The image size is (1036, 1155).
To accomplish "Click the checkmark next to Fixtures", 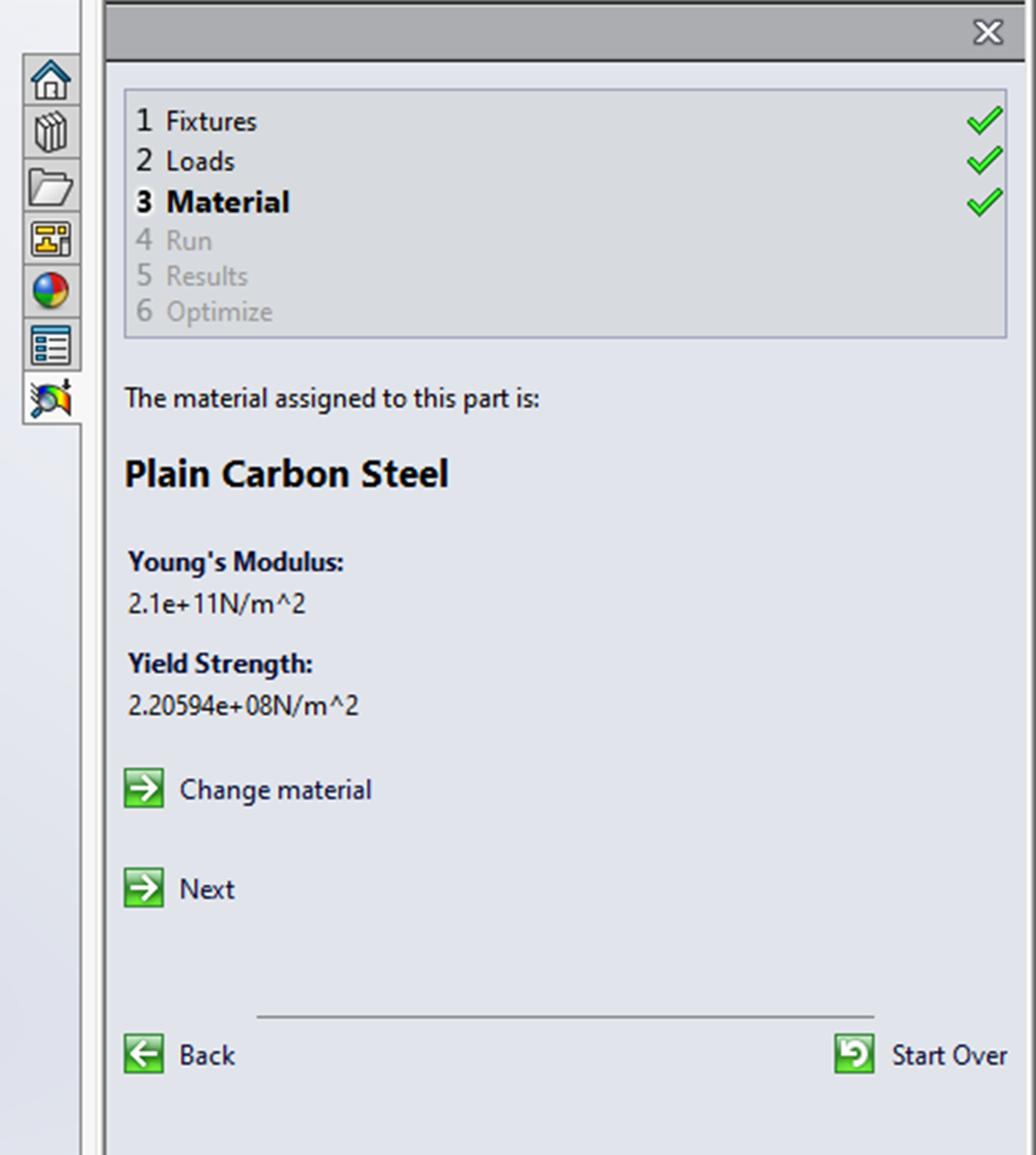I will coord(983,120).
